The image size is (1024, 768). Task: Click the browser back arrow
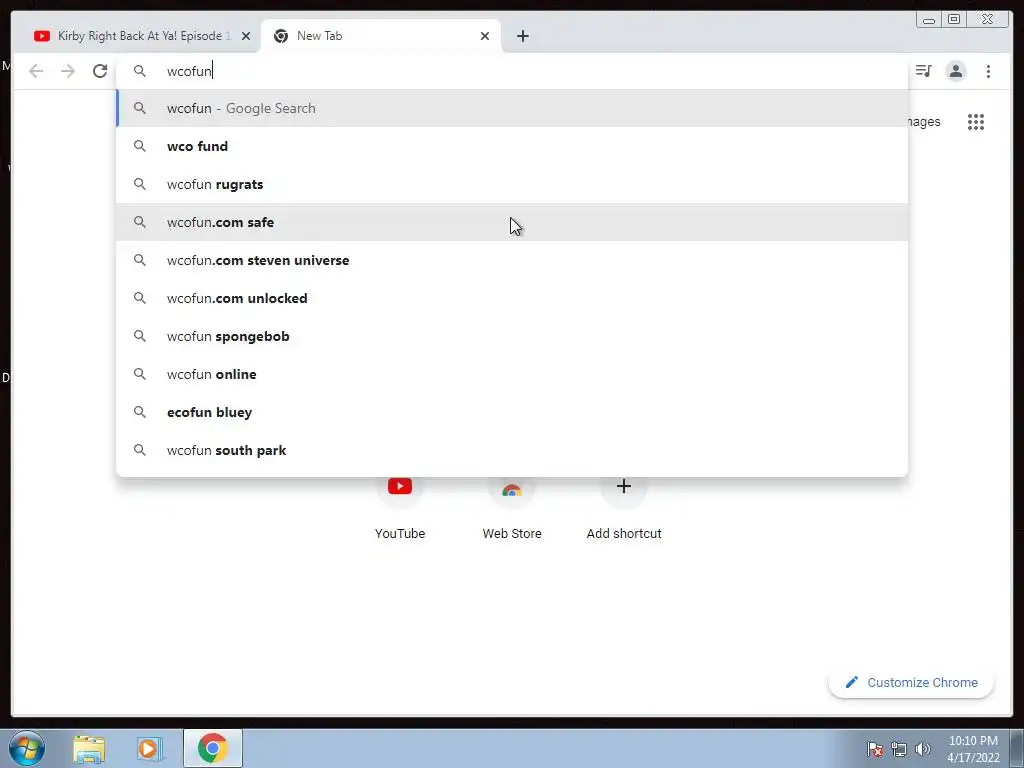[x=36, y=71]
